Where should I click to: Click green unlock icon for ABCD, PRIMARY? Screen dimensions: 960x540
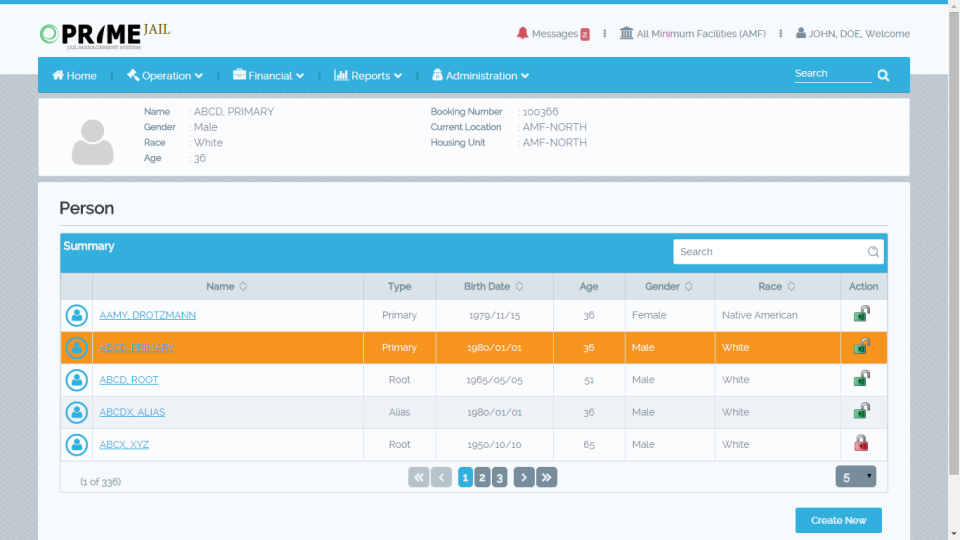[861, 346]
